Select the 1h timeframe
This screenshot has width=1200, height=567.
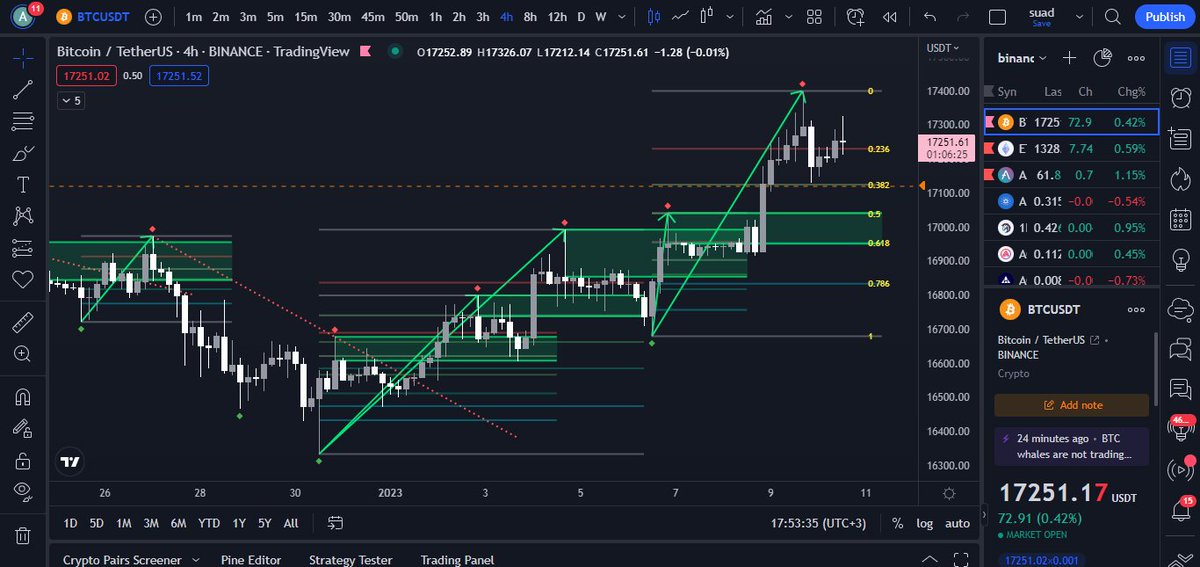[x=435, y=17]
